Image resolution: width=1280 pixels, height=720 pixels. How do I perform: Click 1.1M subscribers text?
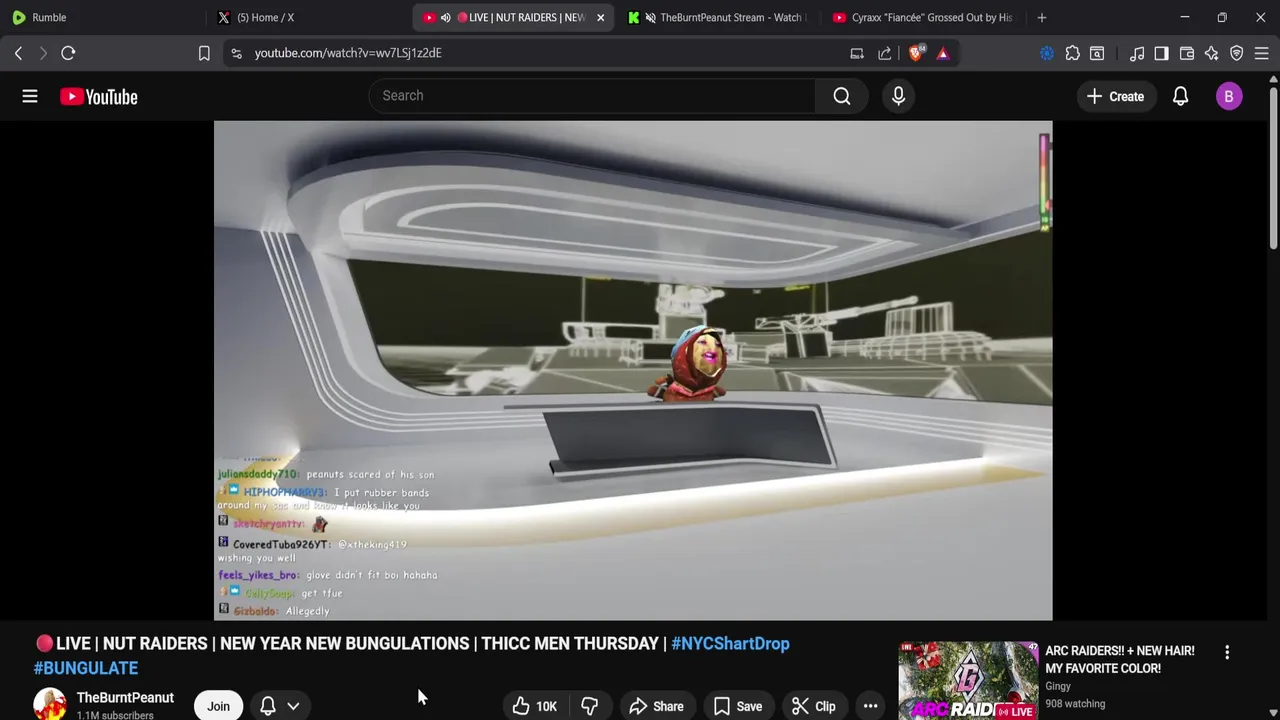[115, 715]
